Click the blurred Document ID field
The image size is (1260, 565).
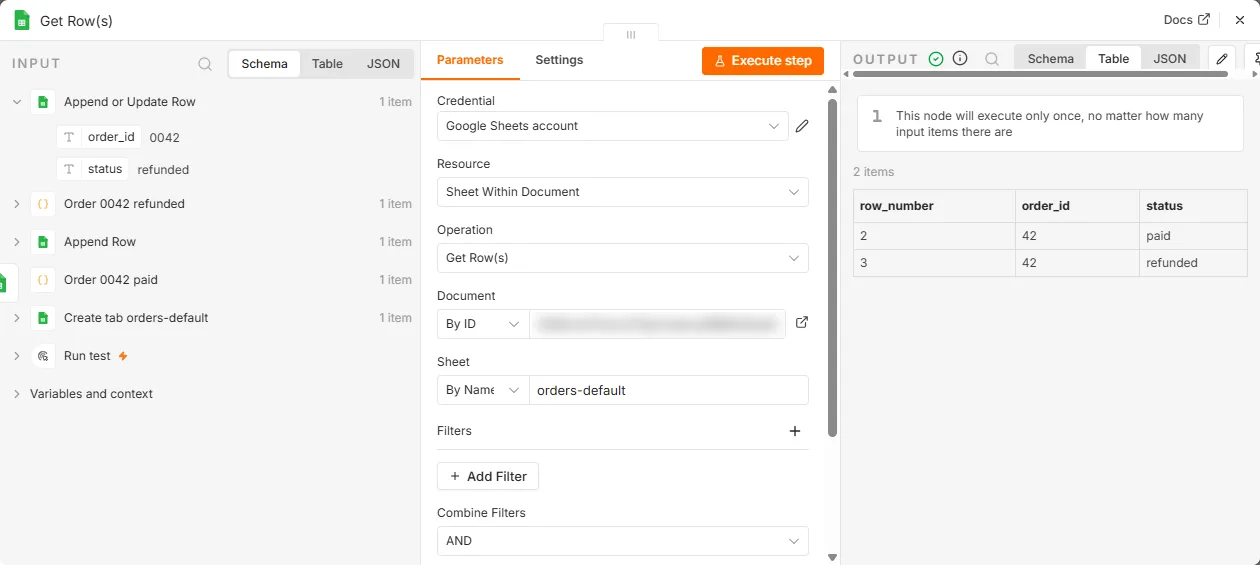pos(657,324)
